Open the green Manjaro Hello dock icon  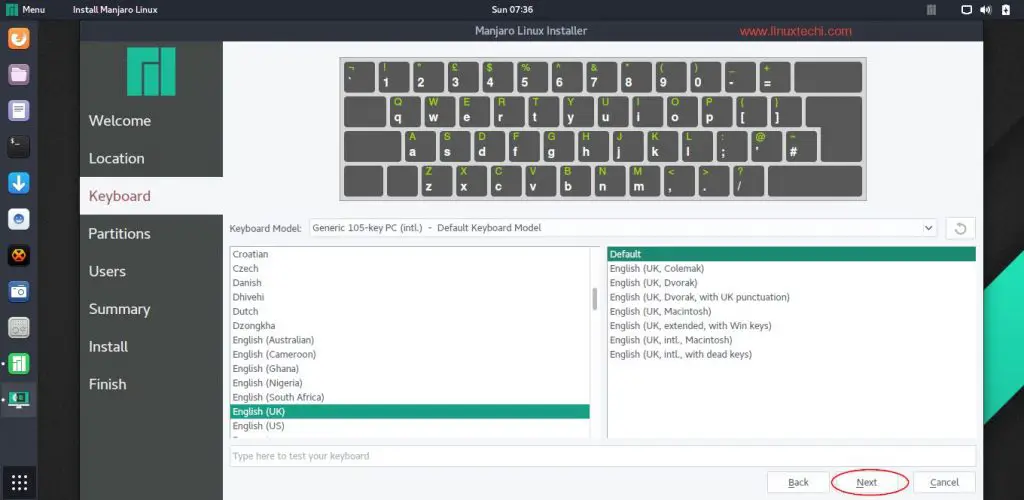click(x=18, y=364)
